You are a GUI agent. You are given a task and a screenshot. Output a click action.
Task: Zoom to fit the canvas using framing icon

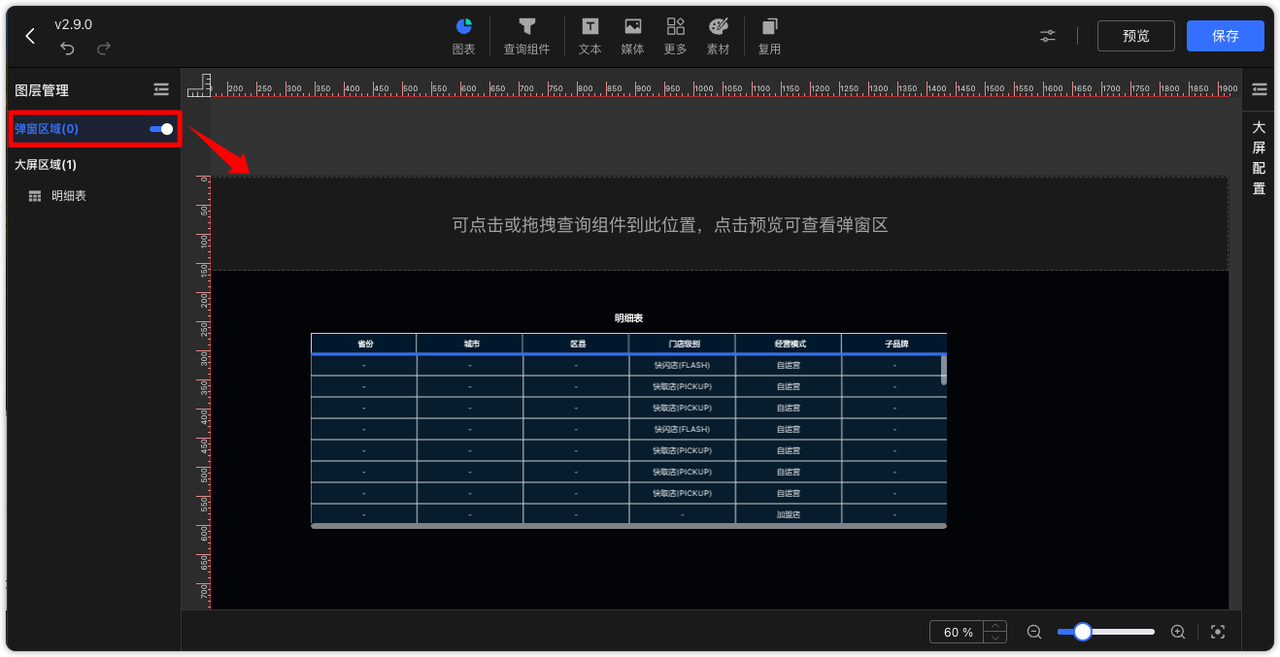[1217, 631]
